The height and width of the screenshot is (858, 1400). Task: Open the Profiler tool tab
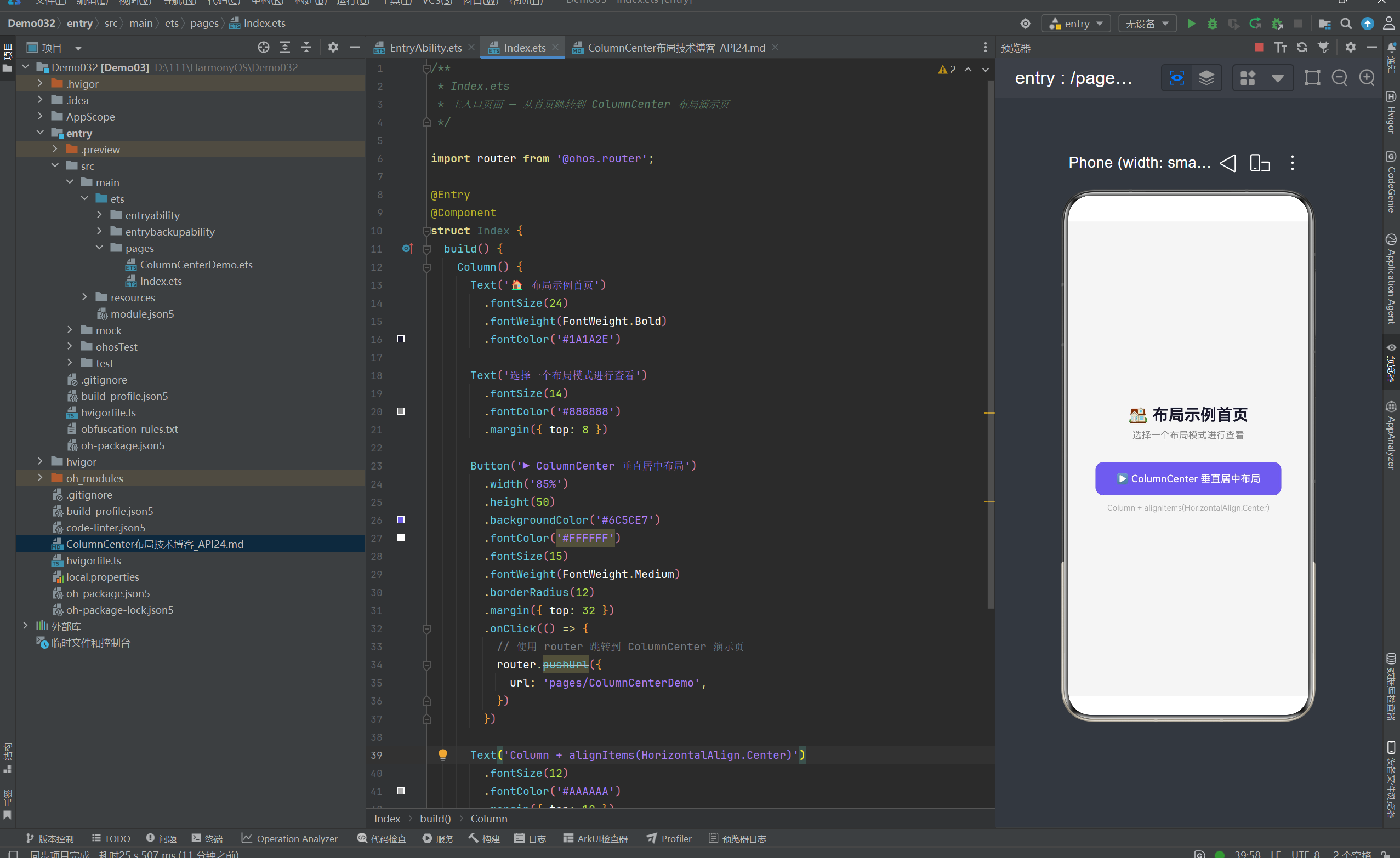669,838
